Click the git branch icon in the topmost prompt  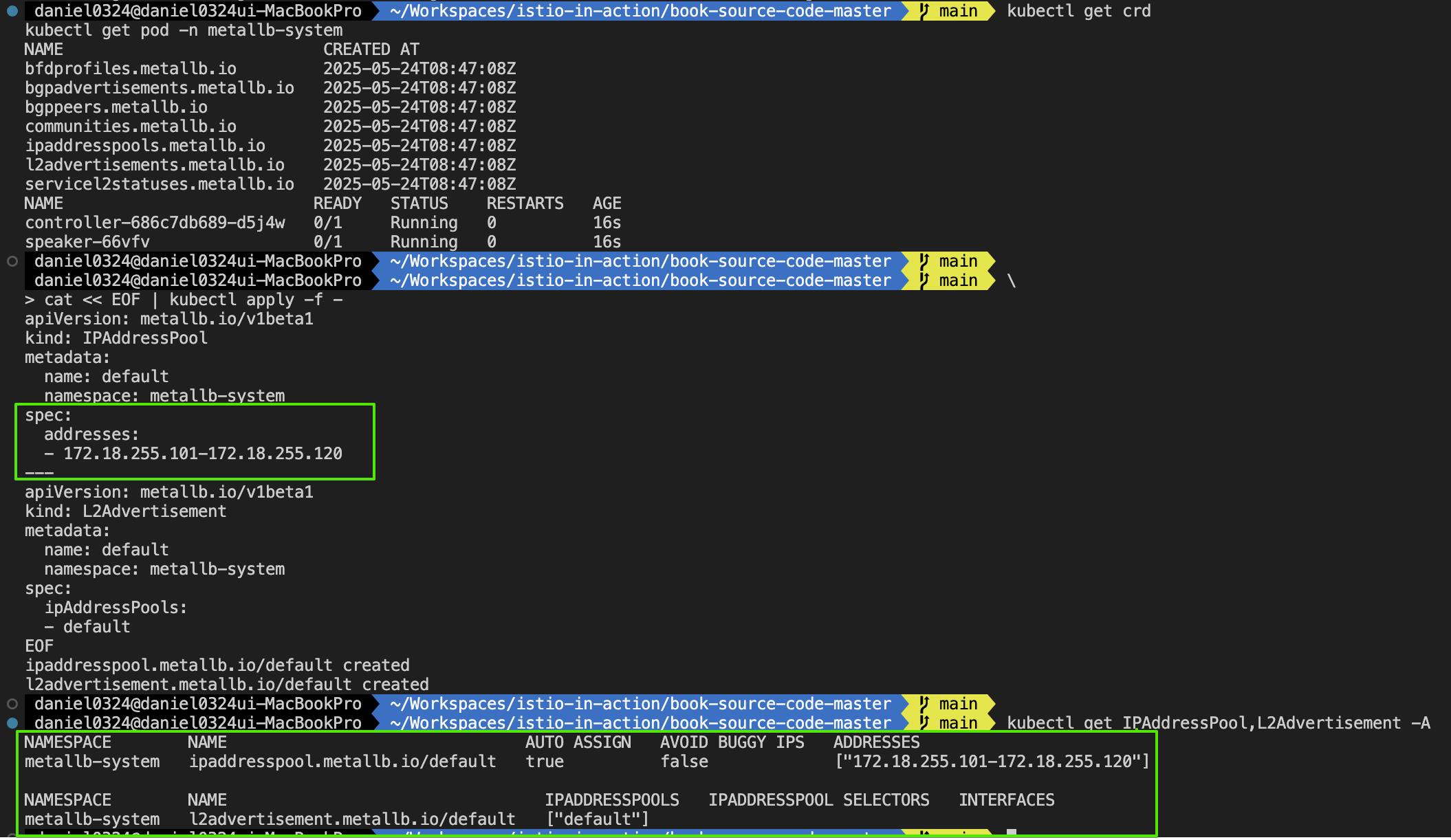point(924,11)
